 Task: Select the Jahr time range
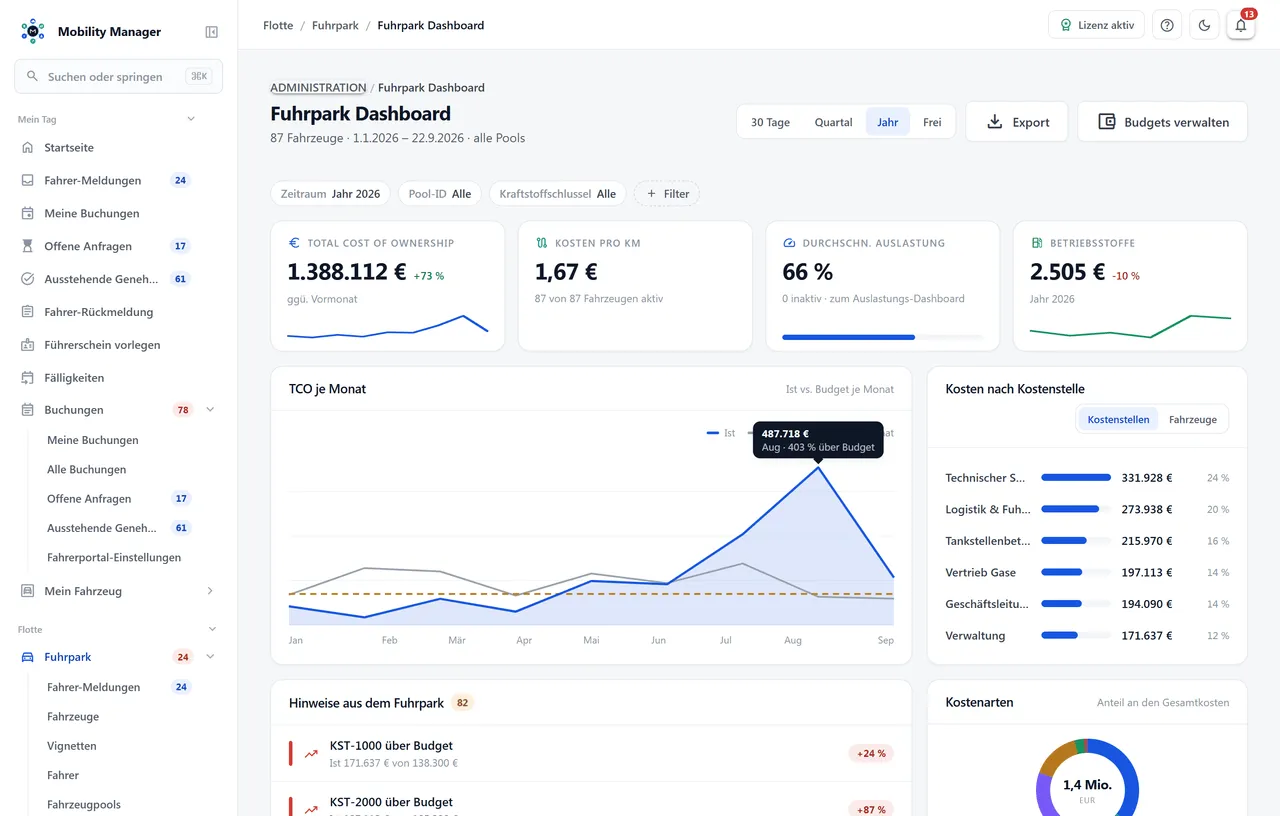[x=888, y=122]
